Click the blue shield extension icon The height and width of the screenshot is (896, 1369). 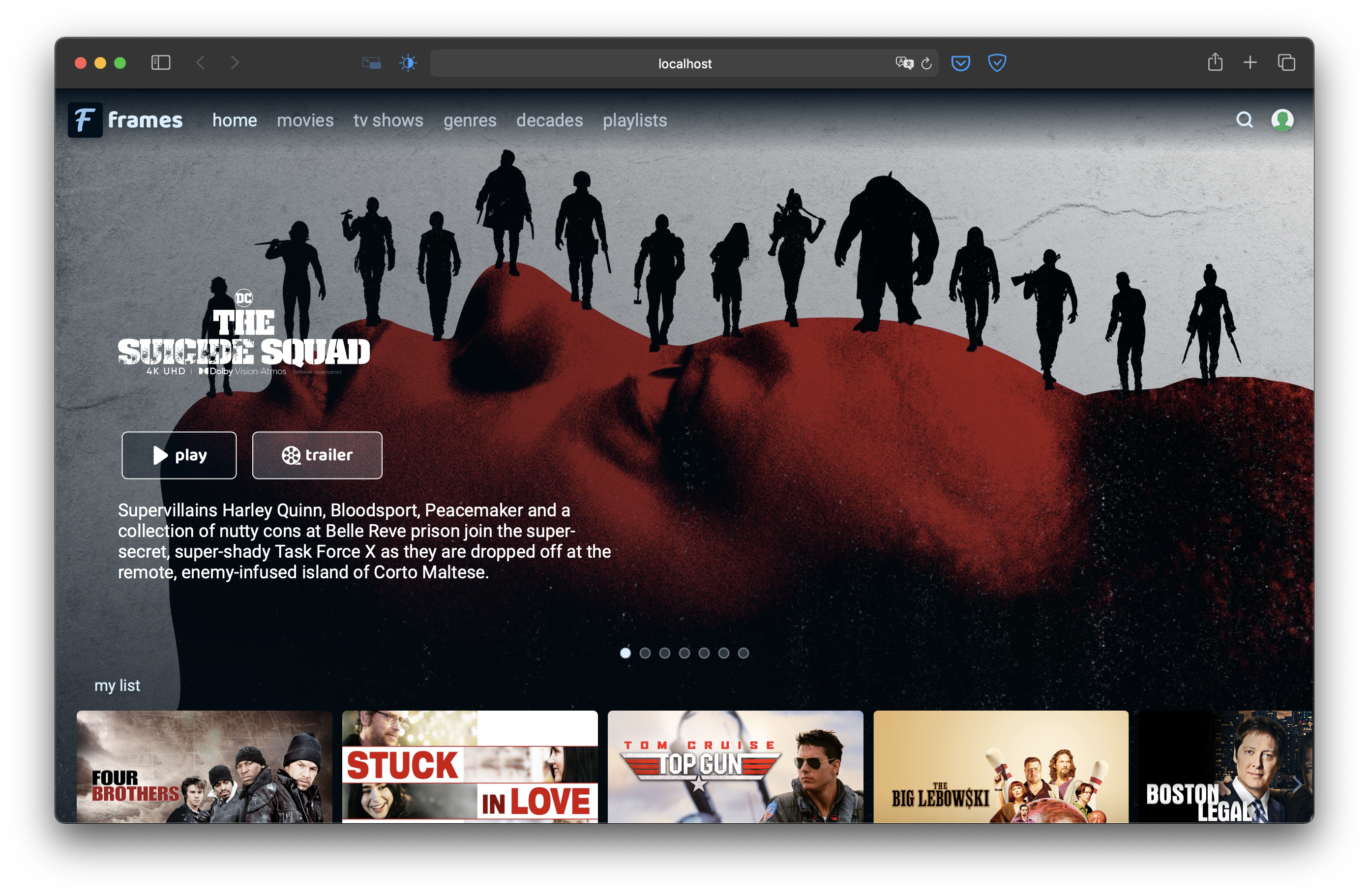tap(996, 62)
